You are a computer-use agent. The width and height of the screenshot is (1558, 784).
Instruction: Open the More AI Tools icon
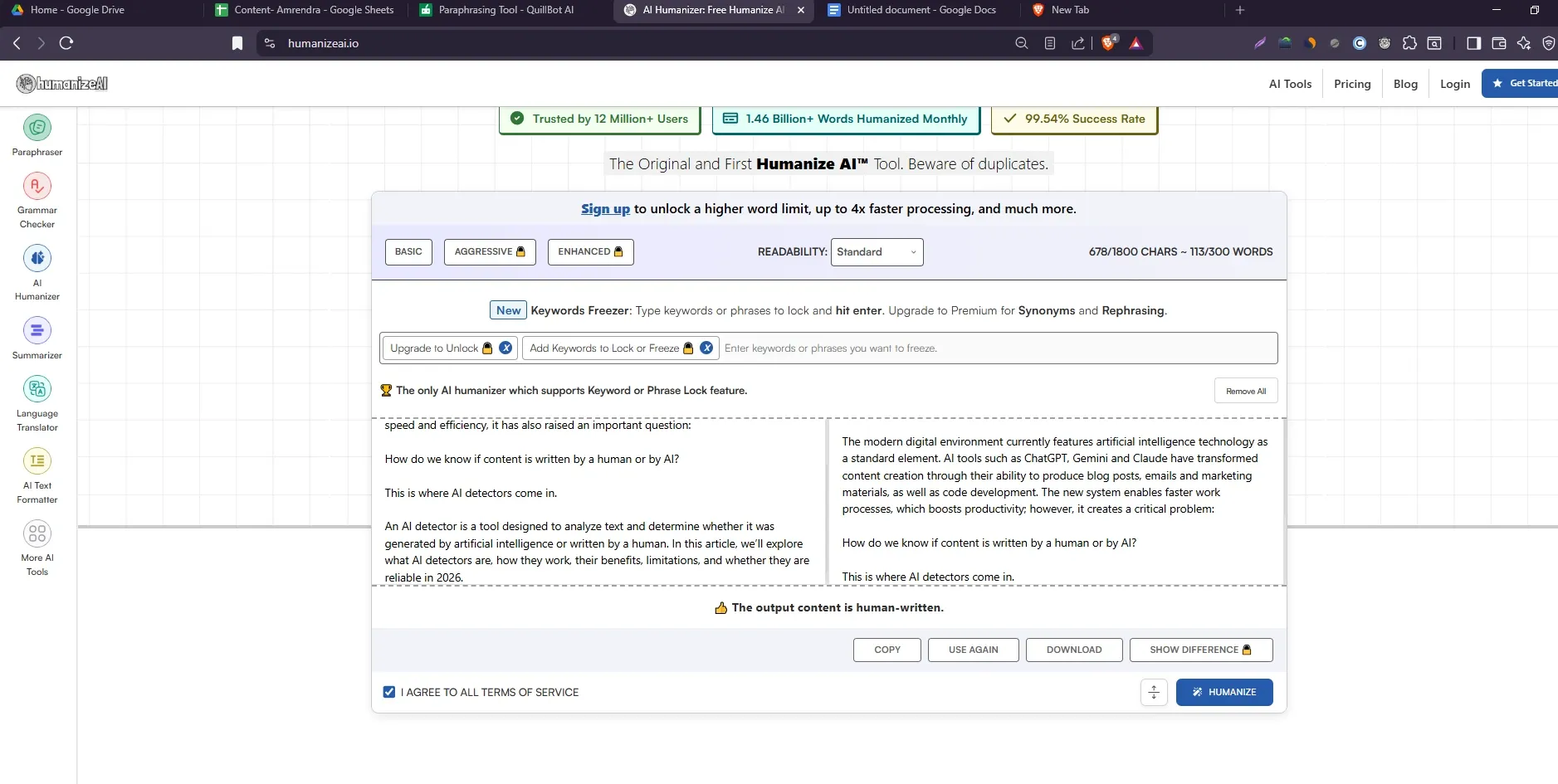tap(37, 533)
